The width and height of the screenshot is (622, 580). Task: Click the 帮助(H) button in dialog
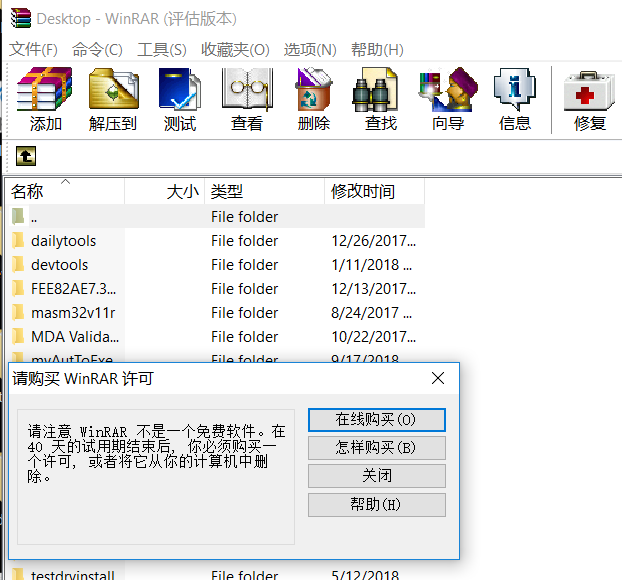(x=377, y=505)
